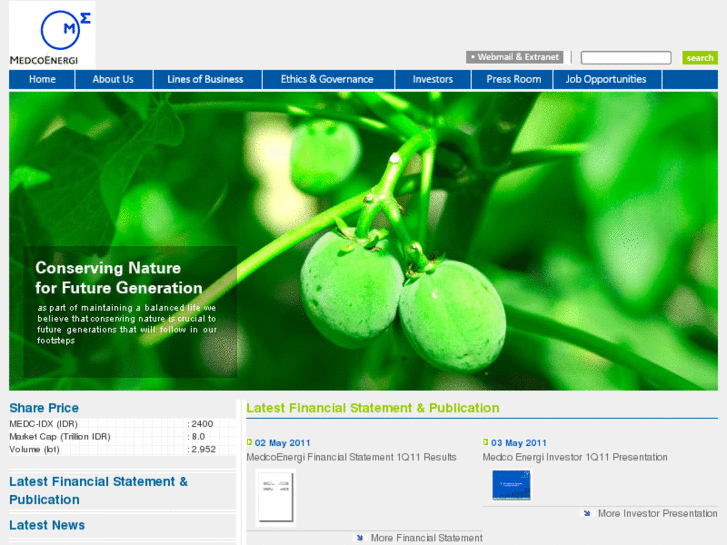This screenshot has width=727, height=545.
Task: Click bullet icon before 02 May 2011
Action: point(249,442)
